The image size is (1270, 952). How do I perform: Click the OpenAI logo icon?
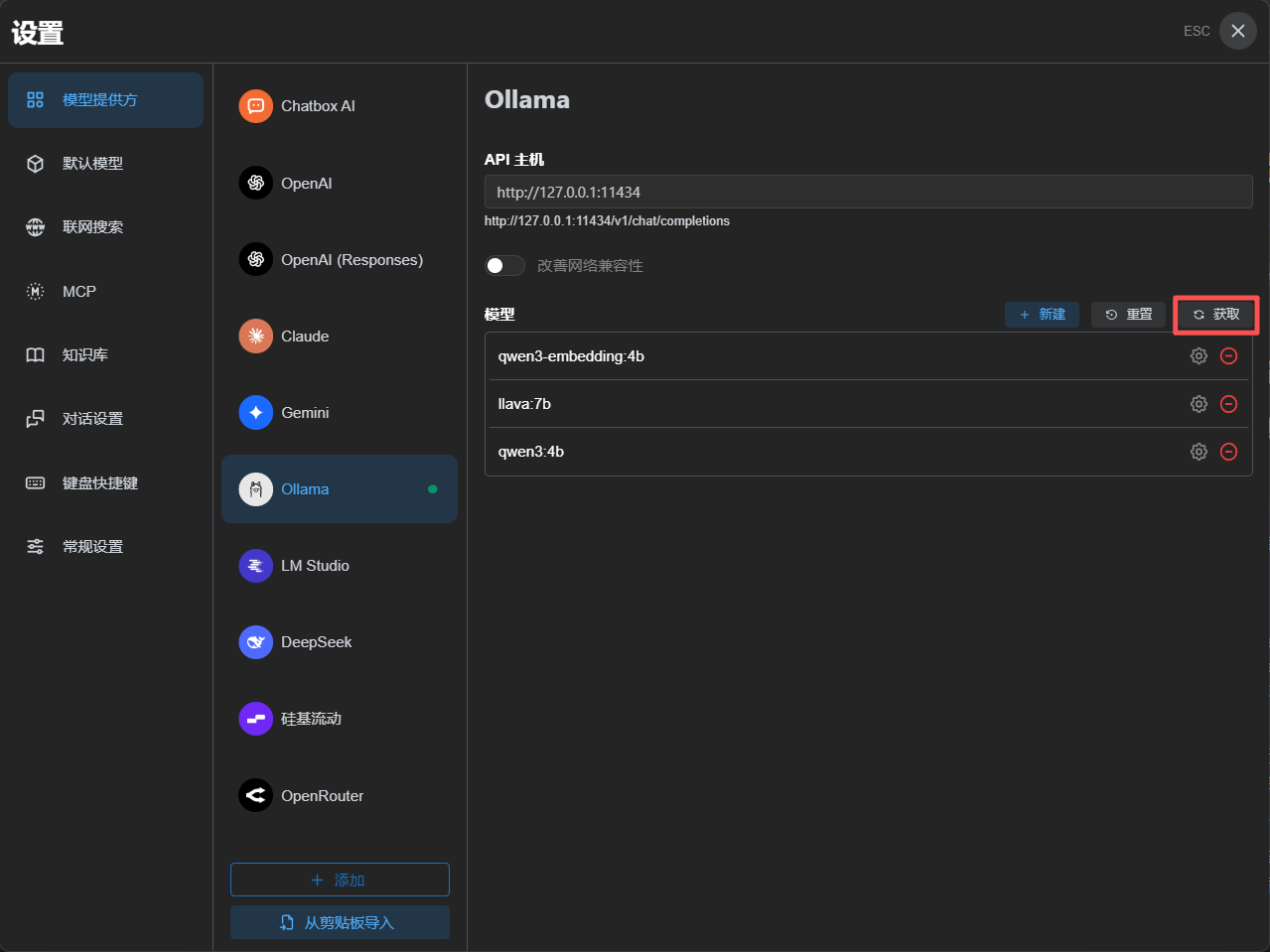point(255,183)
